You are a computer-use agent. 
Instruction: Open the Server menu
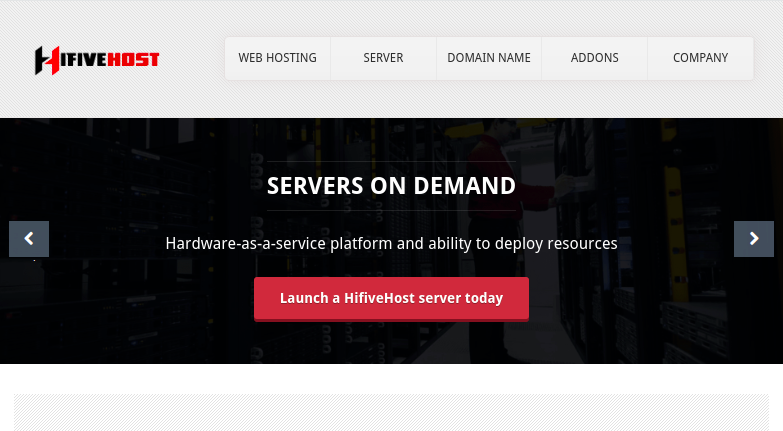pyautogui.click(x=383, y=58)
